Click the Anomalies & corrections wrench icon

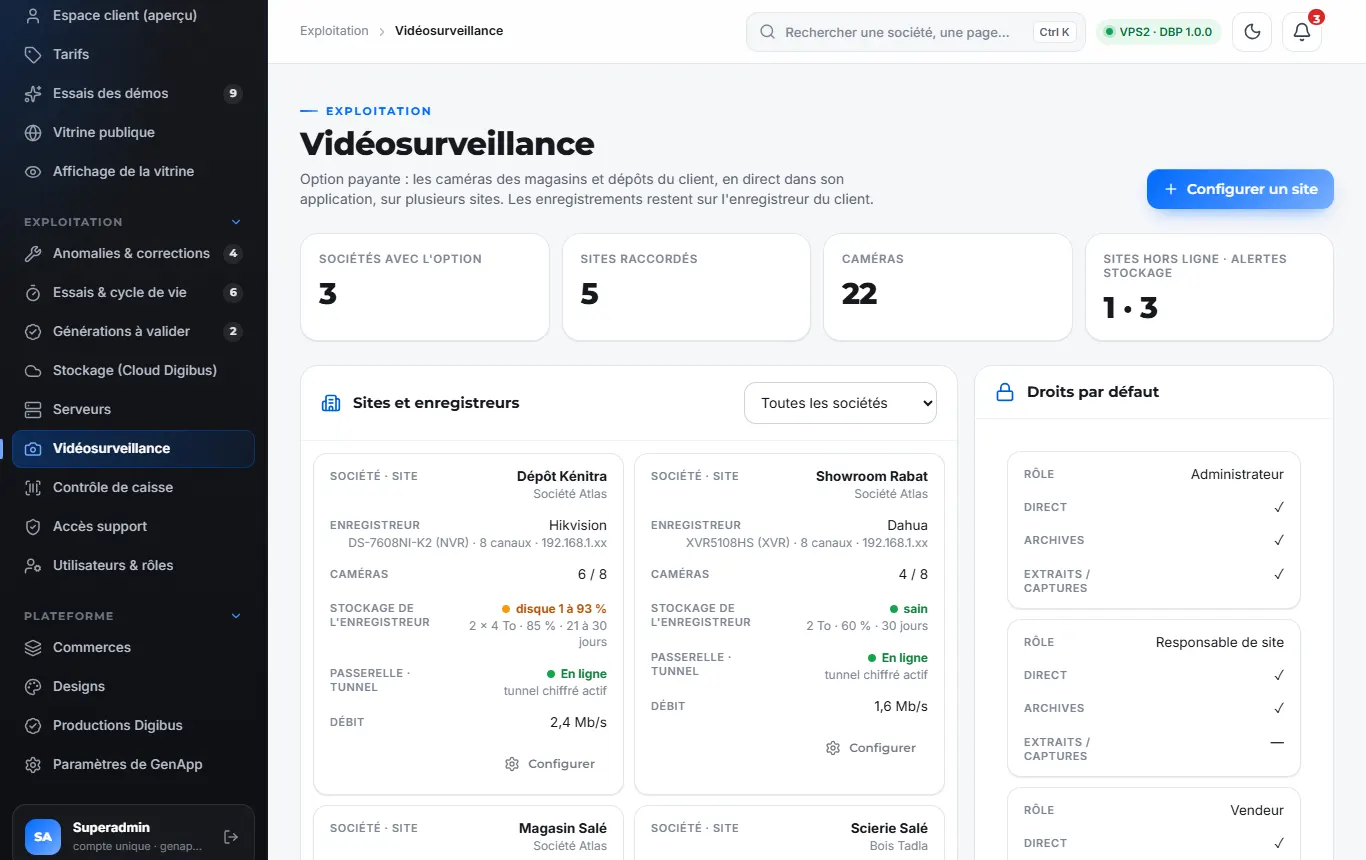33,253
